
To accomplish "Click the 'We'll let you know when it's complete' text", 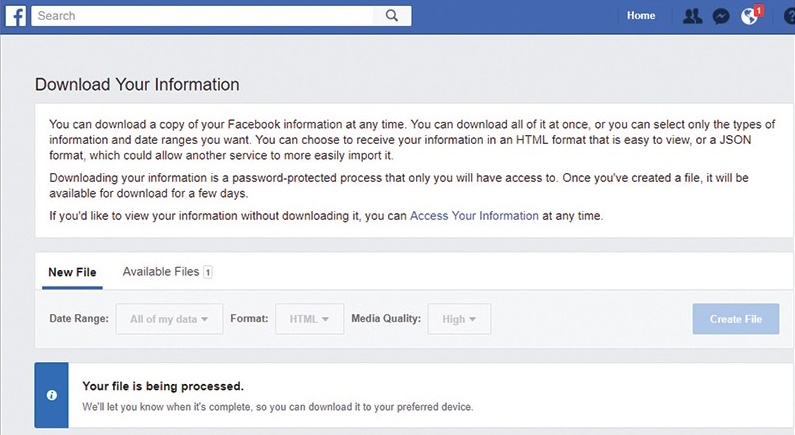I will tap(277, 407).
